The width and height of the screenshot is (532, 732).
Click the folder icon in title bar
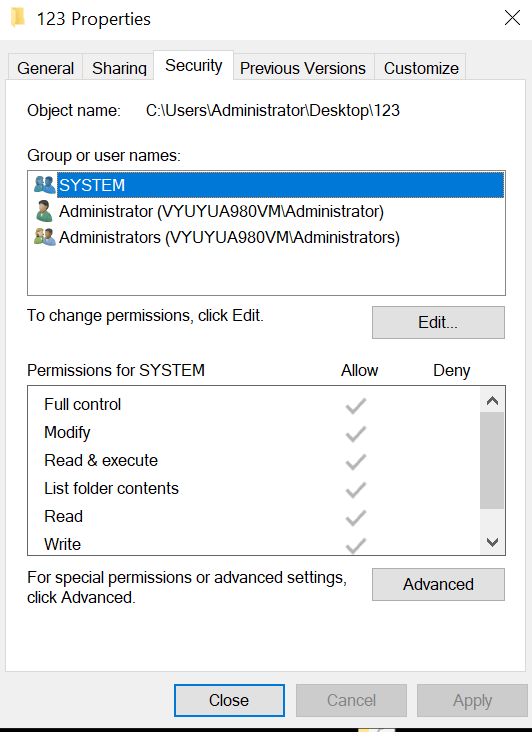(18, 18)
